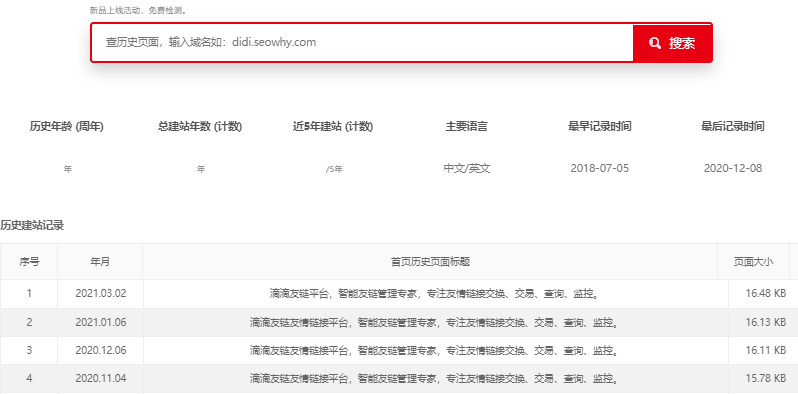The width and height of the screenshot is (798, 394).
Task: Click the 主要语言 value 中文/英文
Action: tap(467, 168)
